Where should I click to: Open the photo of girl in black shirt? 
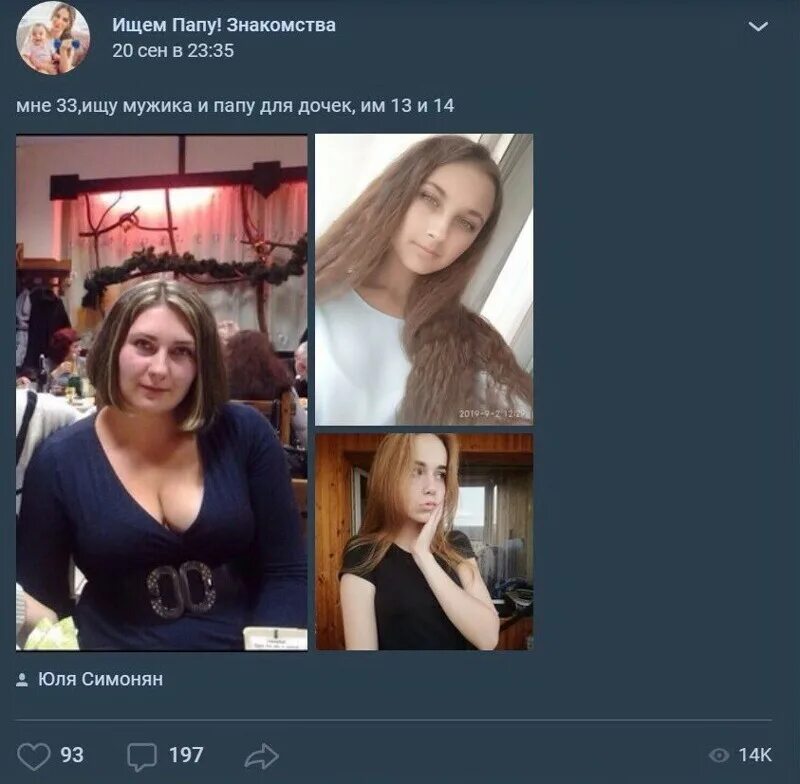[x=424, y=542]
